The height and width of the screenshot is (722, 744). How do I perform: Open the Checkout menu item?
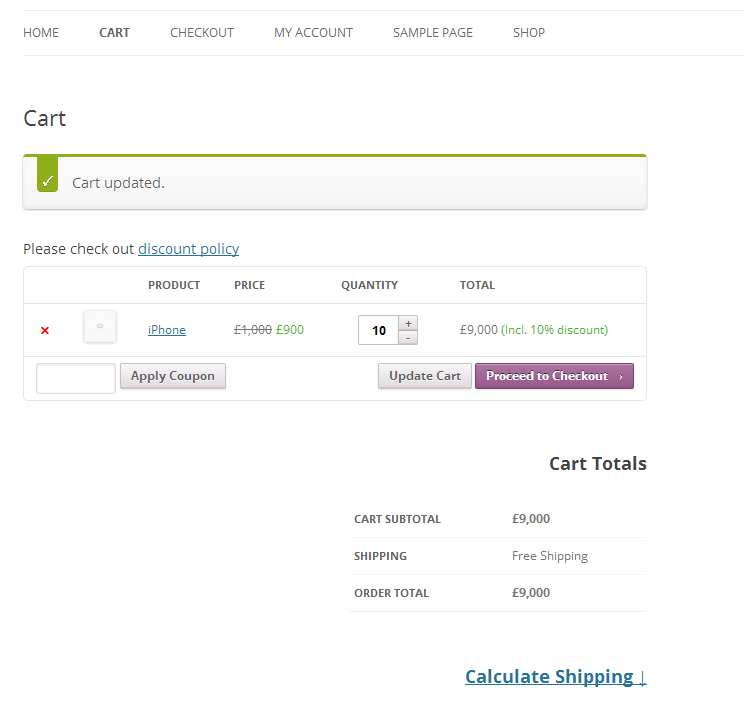point(202,33)
